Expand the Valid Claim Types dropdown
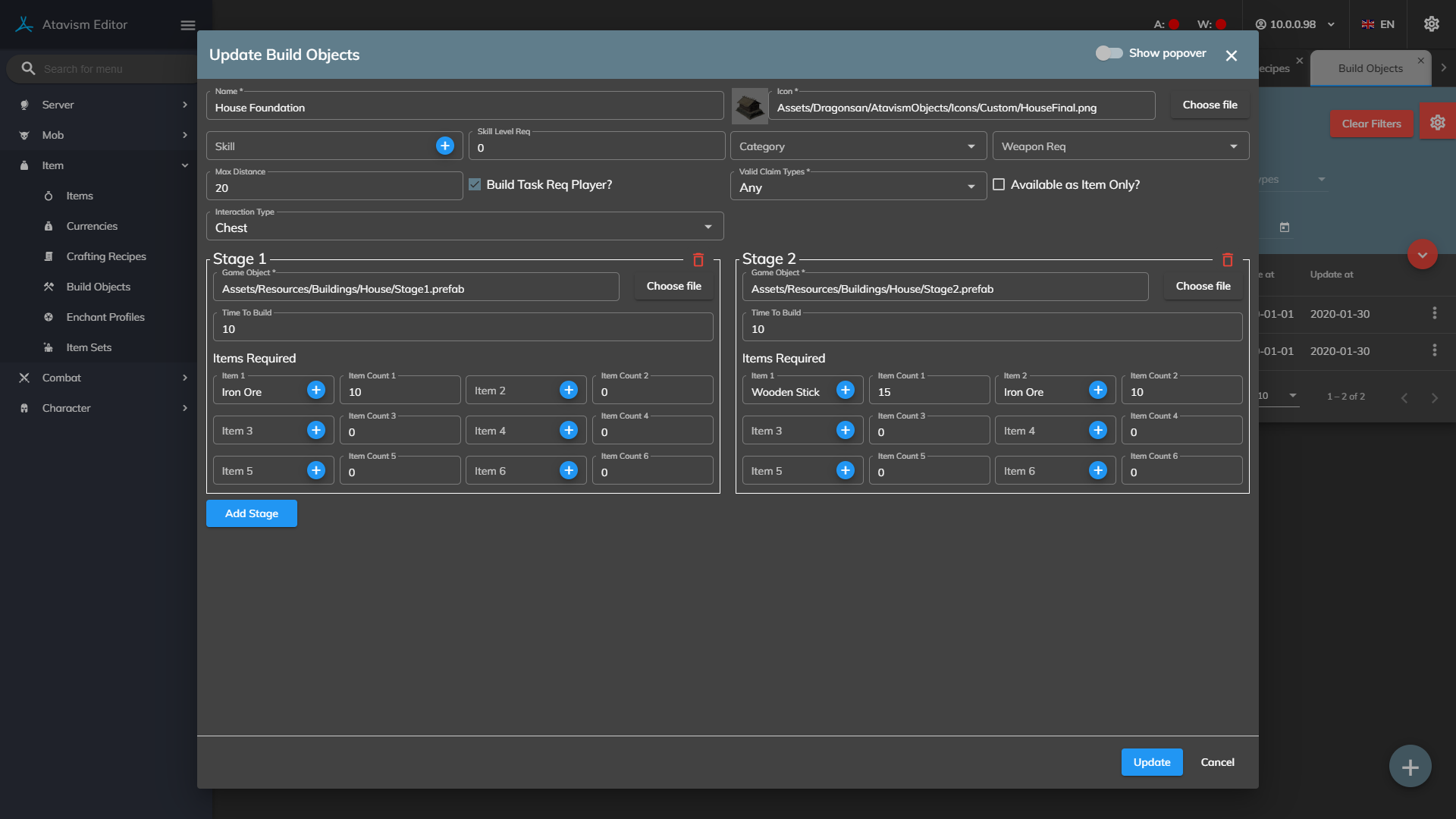The width and height of the screenshot is (1456, 819). pos(858,187)
